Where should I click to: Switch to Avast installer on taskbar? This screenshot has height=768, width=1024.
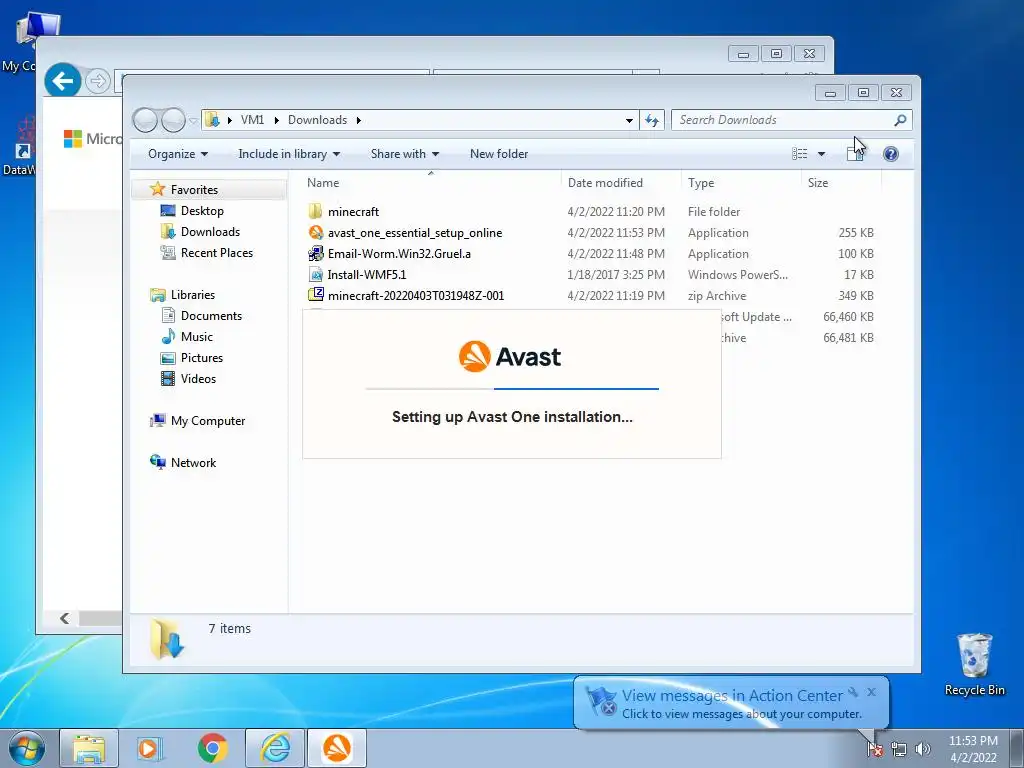tap(337, 748)
